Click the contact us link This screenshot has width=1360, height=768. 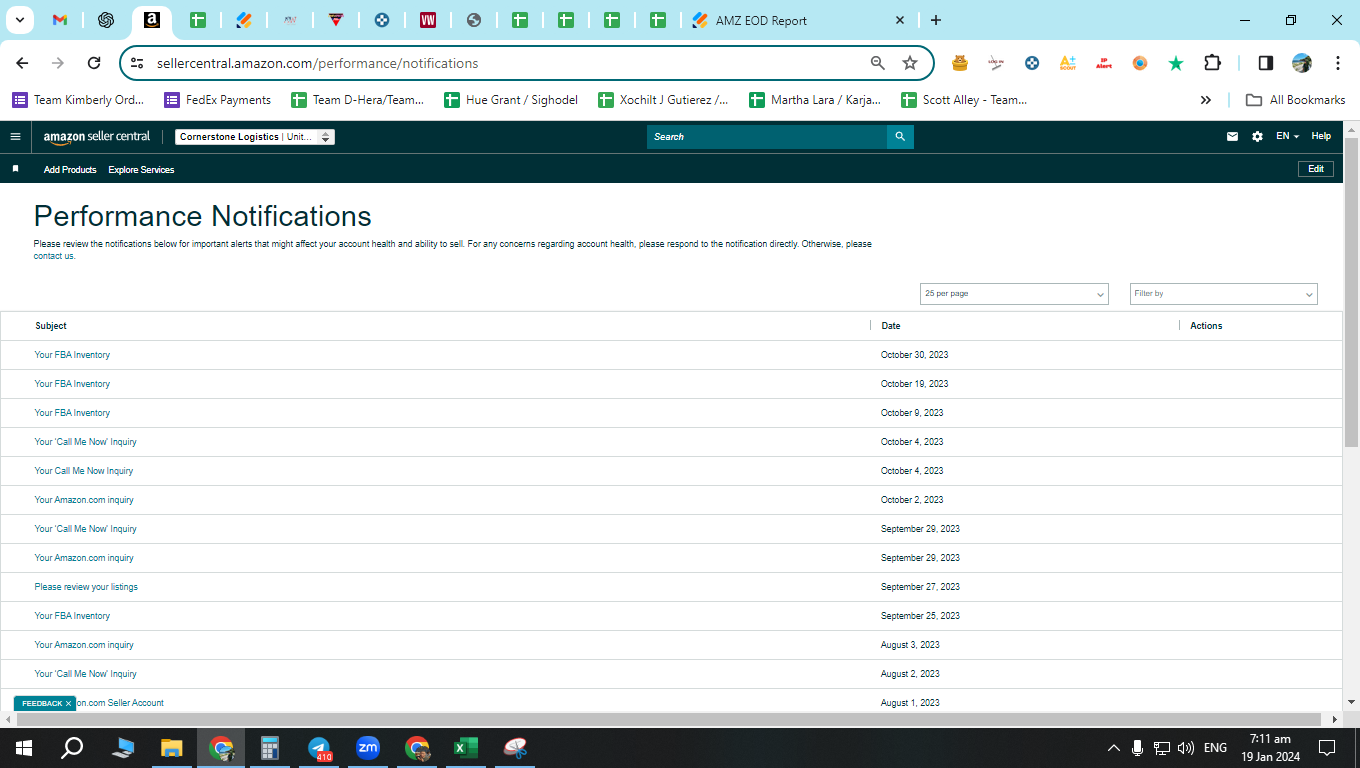(x=54, y=256)
